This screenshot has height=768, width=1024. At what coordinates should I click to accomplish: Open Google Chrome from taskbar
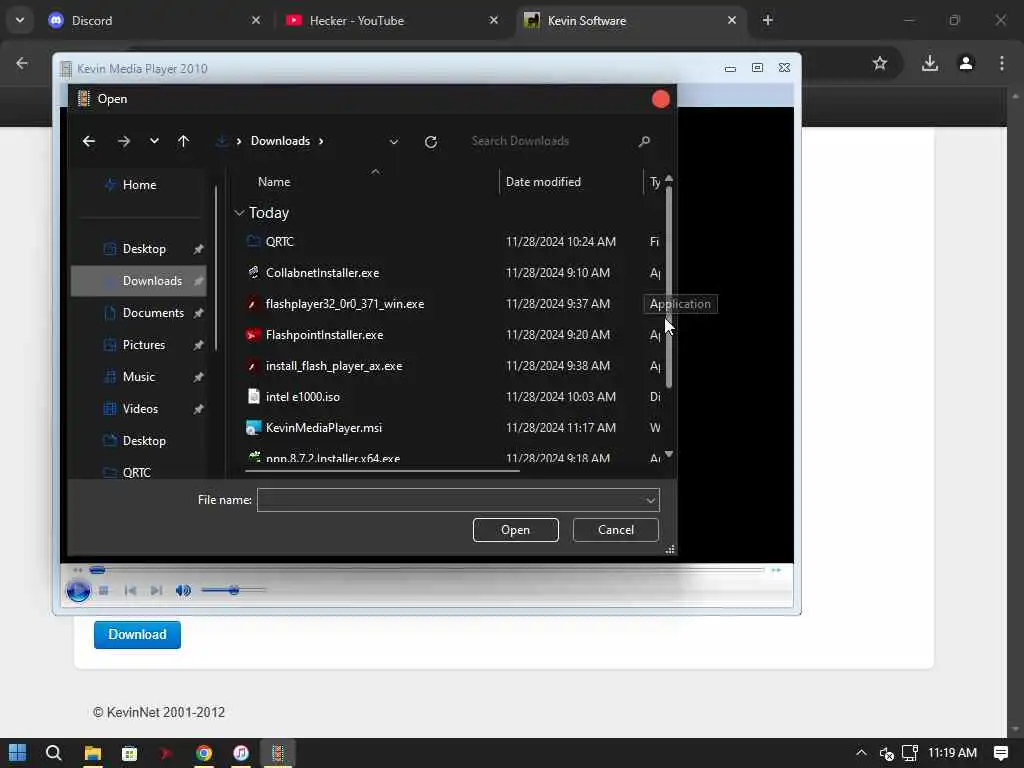tap(204, 753)
